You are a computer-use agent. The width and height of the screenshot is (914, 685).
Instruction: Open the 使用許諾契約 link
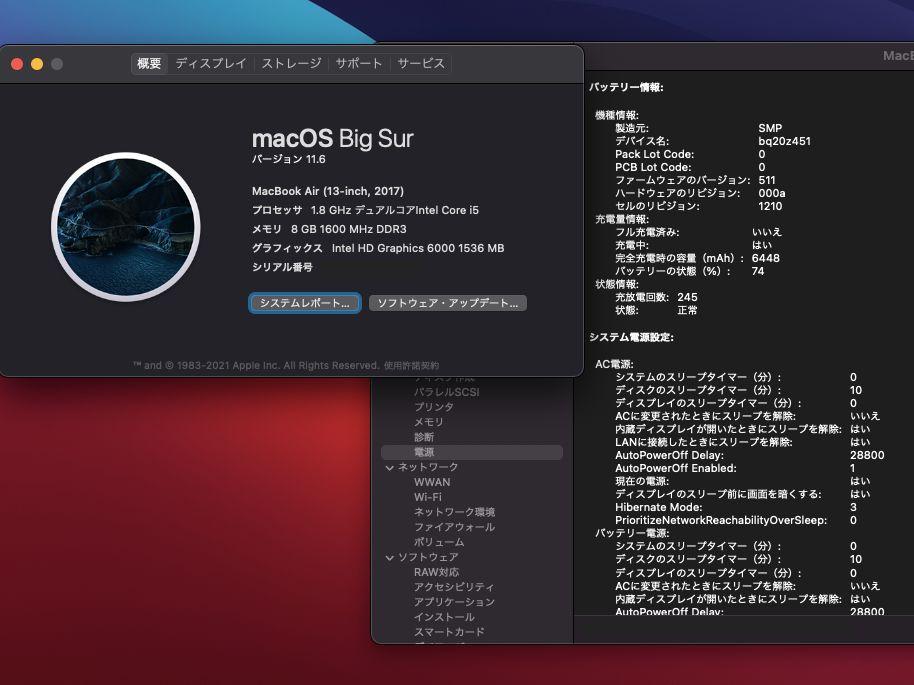pos(411,366)
